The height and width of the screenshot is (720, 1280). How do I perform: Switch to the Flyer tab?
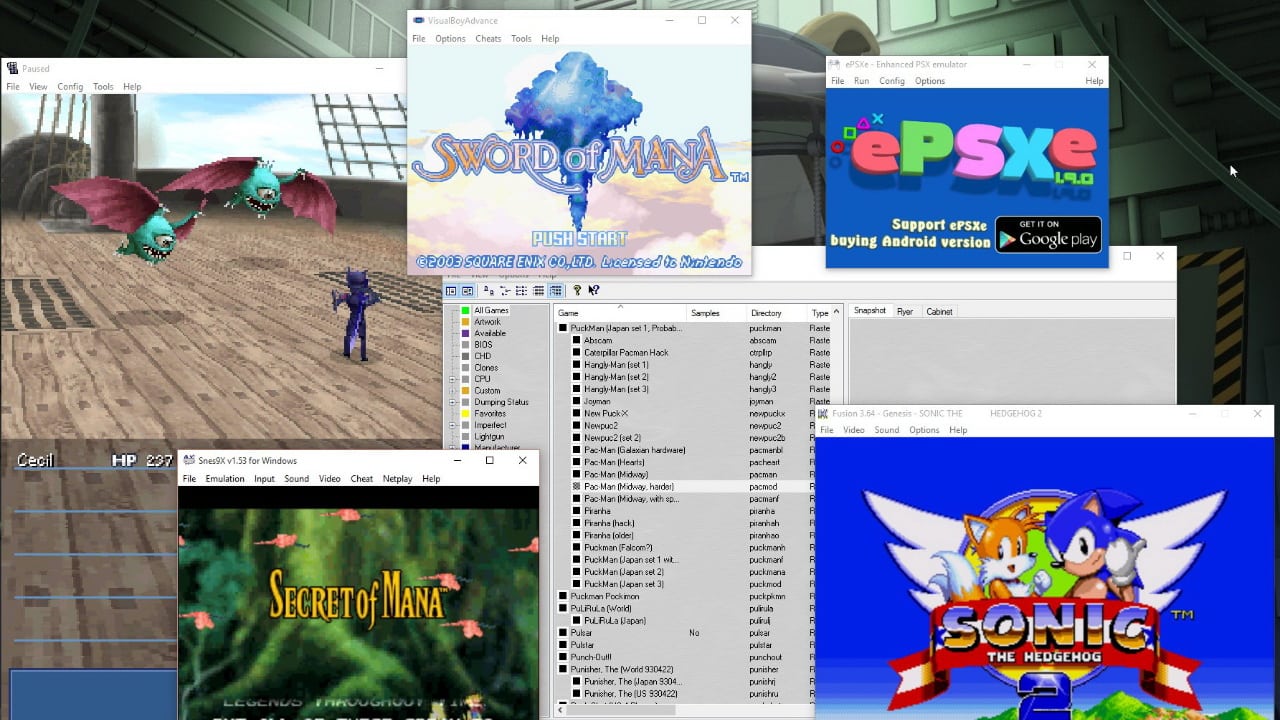point(905,312)
